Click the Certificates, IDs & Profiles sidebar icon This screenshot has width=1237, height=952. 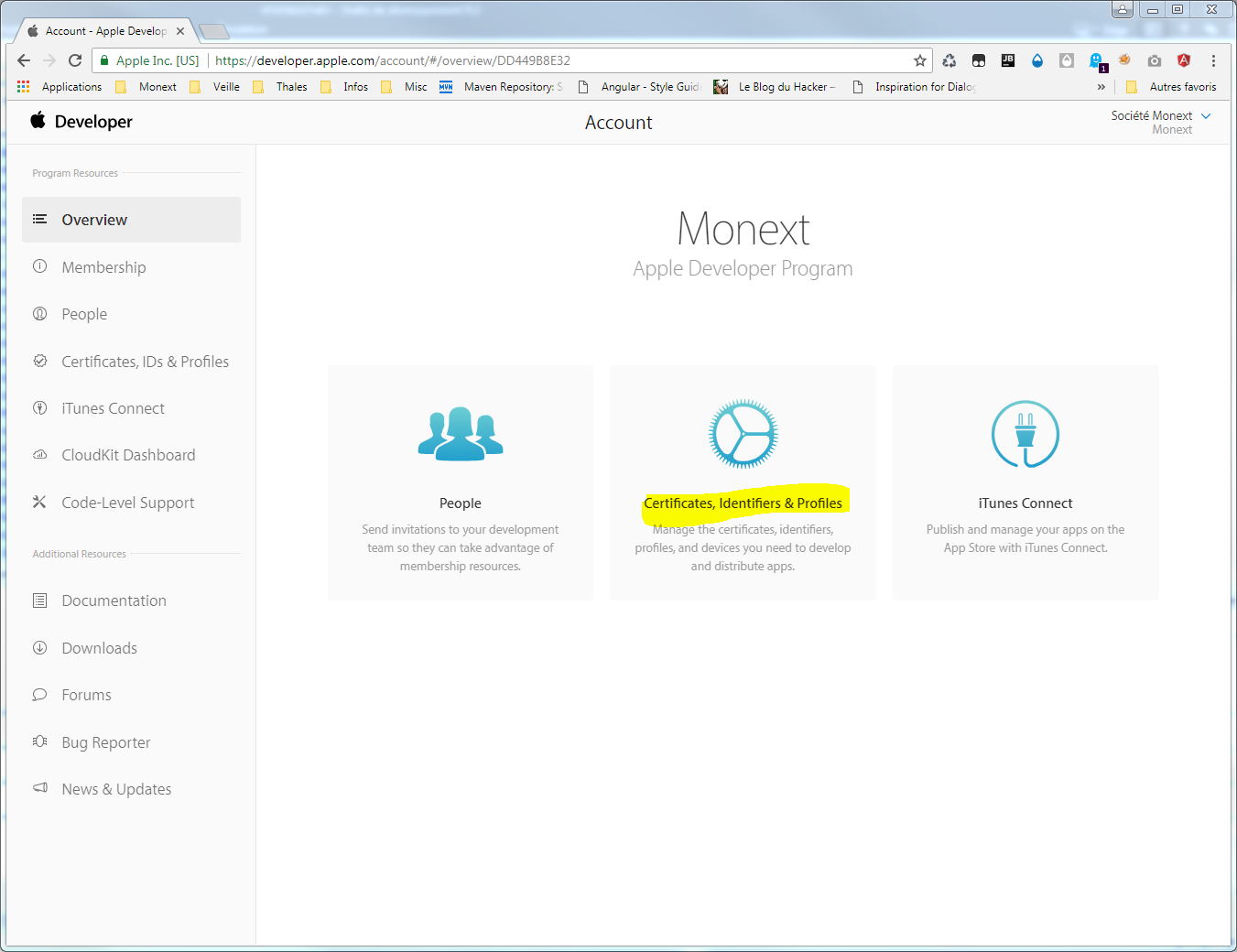(39, 361)
